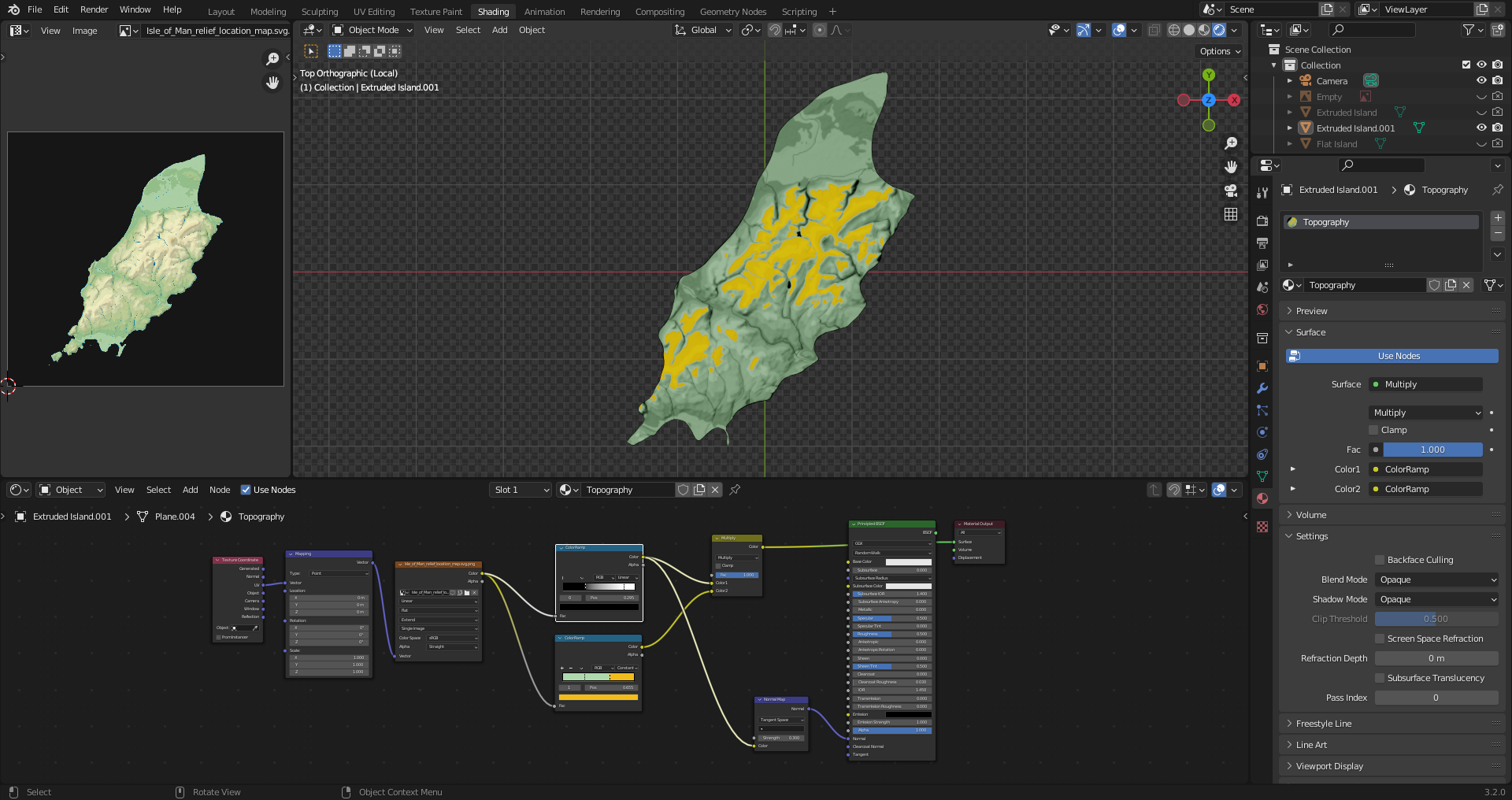Expand the Viewport Display panel

coord(1329,766)
